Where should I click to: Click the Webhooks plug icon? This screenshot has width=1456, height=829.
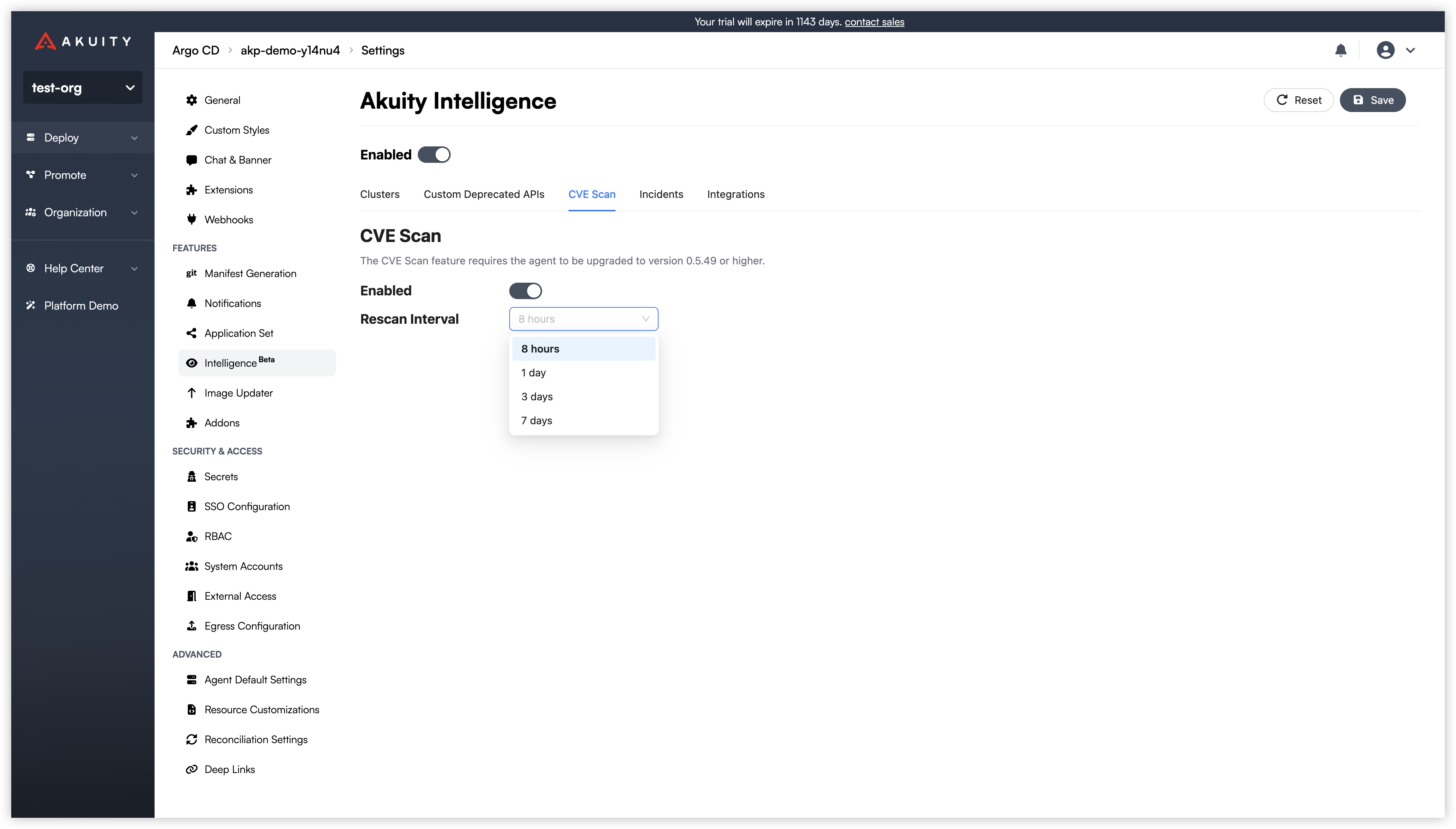tap(192, 220)
